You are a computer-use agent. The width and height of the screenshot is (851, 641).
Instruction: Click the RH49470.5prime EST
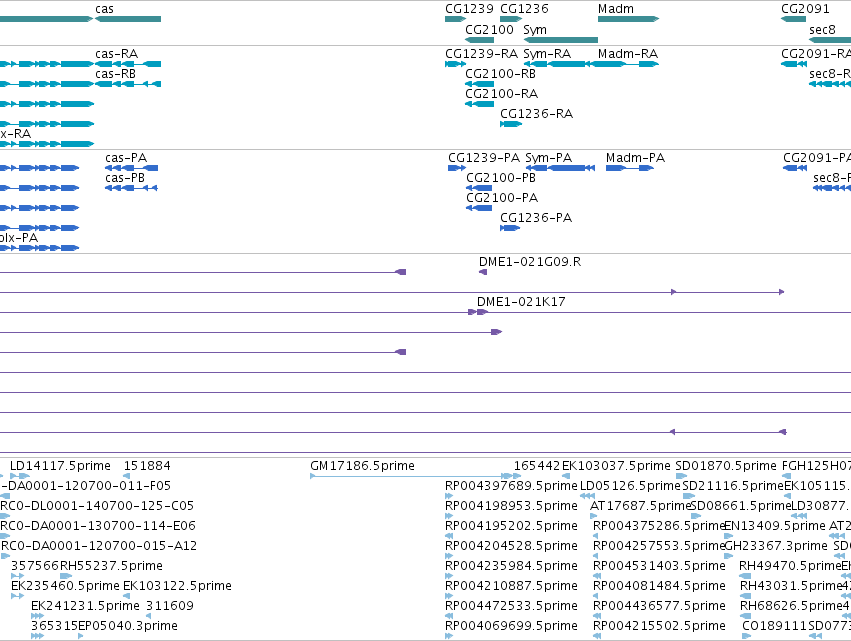click(x=745, y=576)
